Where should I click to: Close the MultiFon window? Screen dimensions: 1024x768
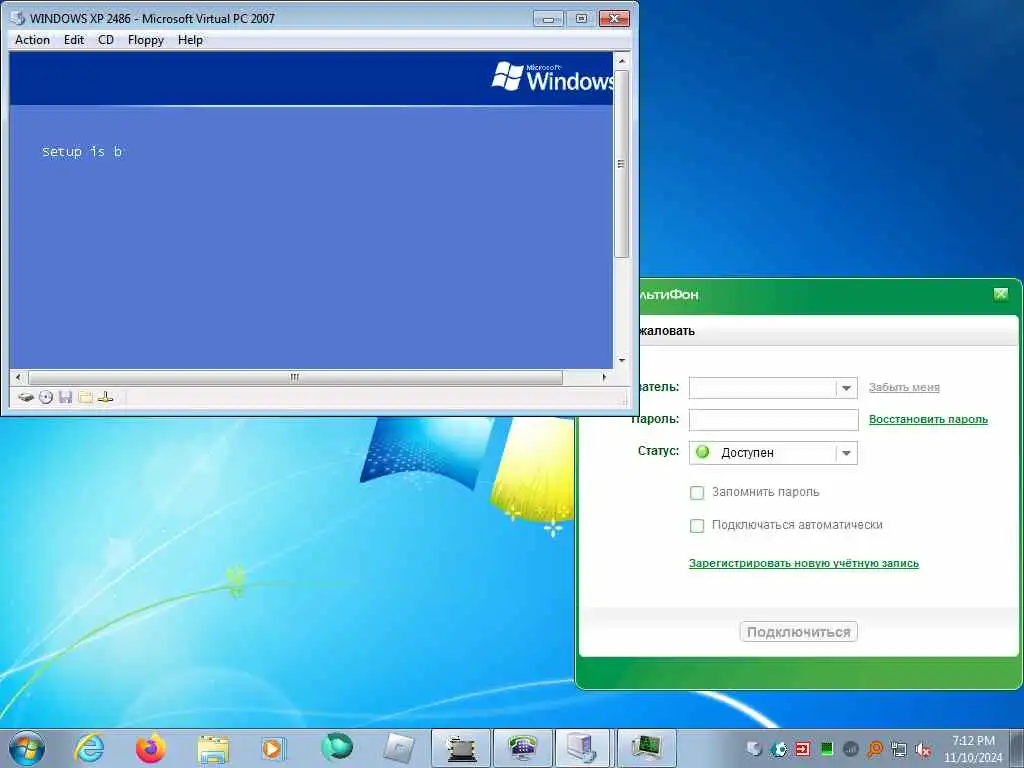1000,294
